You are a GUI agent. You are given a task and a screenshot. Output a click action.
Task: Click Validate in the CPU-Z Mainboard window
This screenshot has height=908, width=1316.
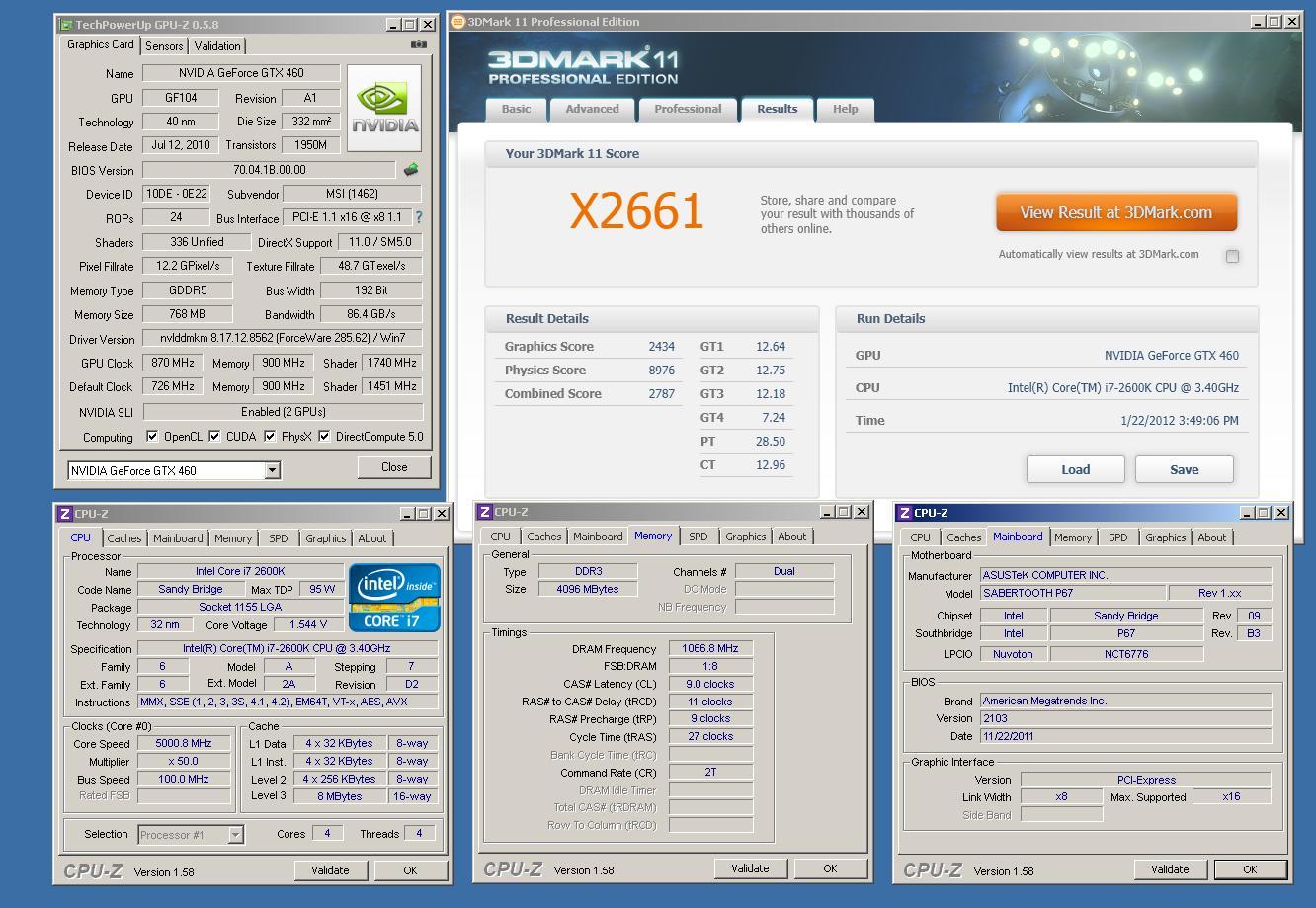[1170, 869]
